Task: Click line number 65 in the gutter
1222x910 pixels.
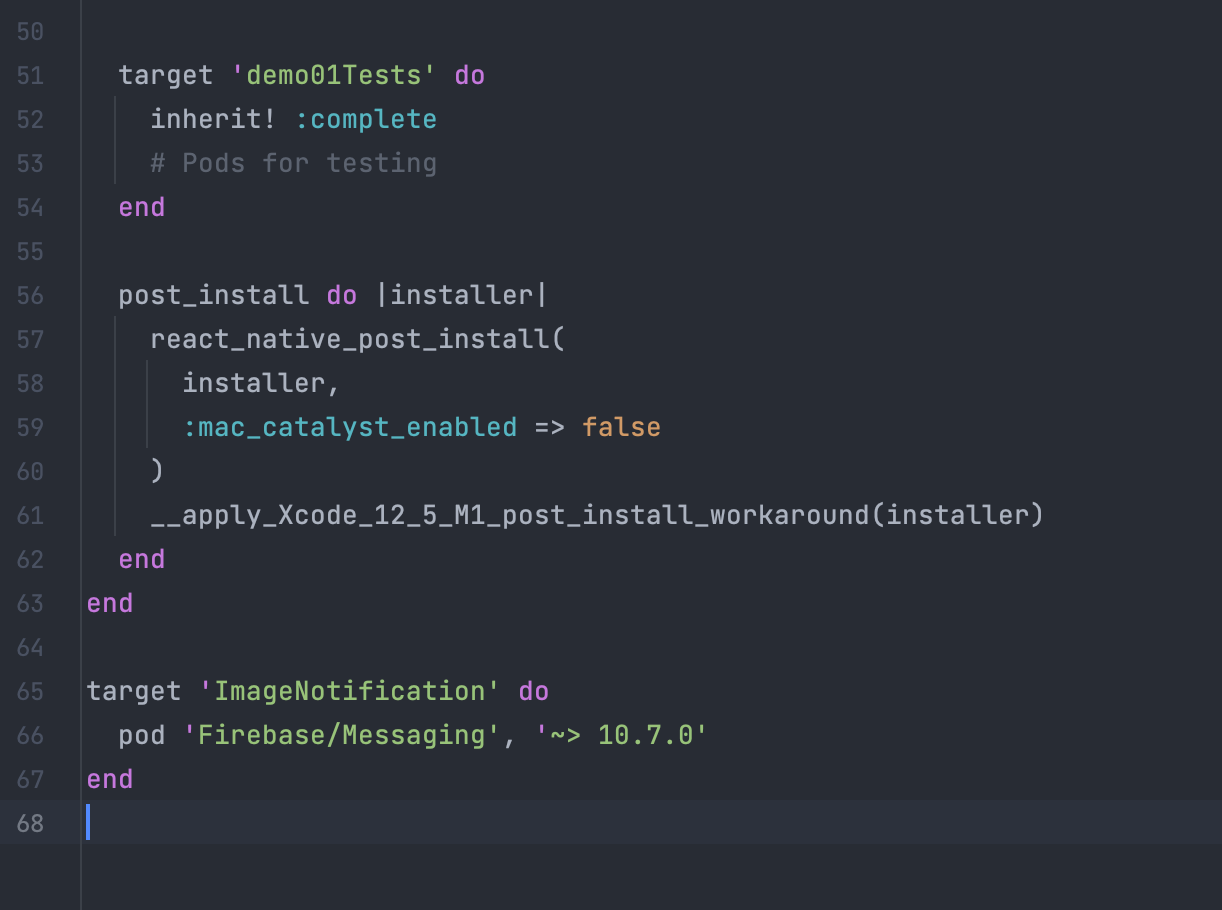Action: pos(30,692)
